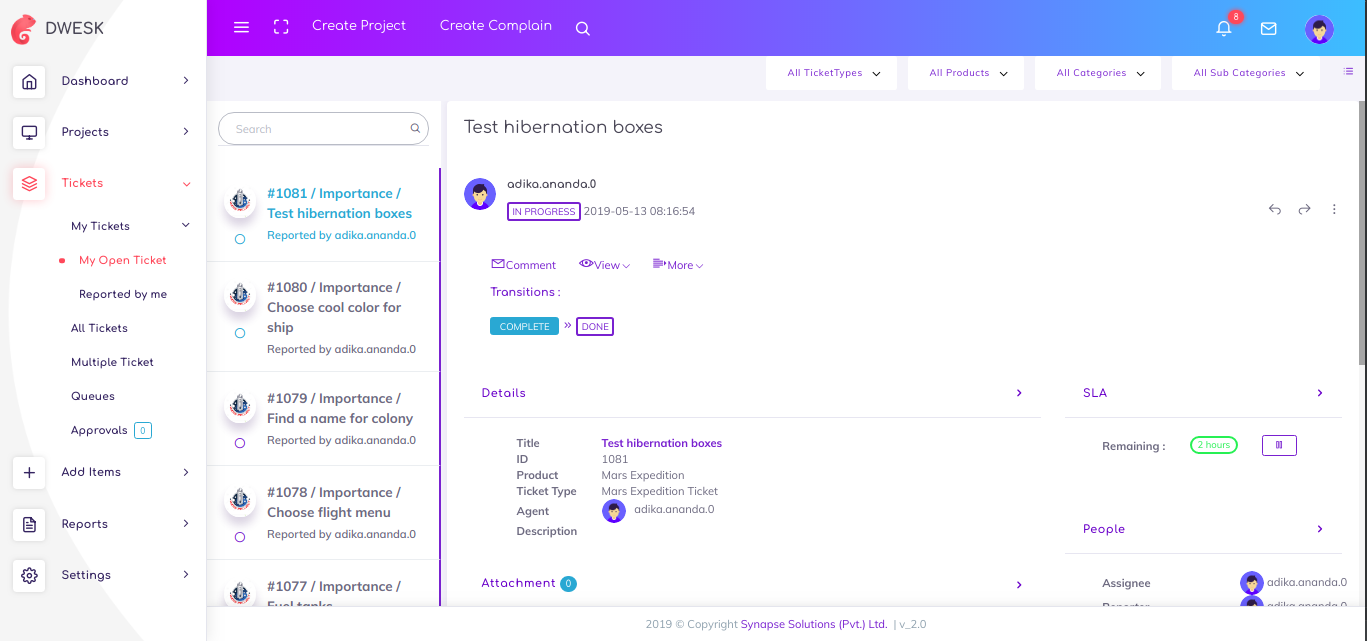The height and width of the screenshot is (641, 1367).
Task: Click the reply arrow icon on ticket
Action: (x=1275, y=209)
